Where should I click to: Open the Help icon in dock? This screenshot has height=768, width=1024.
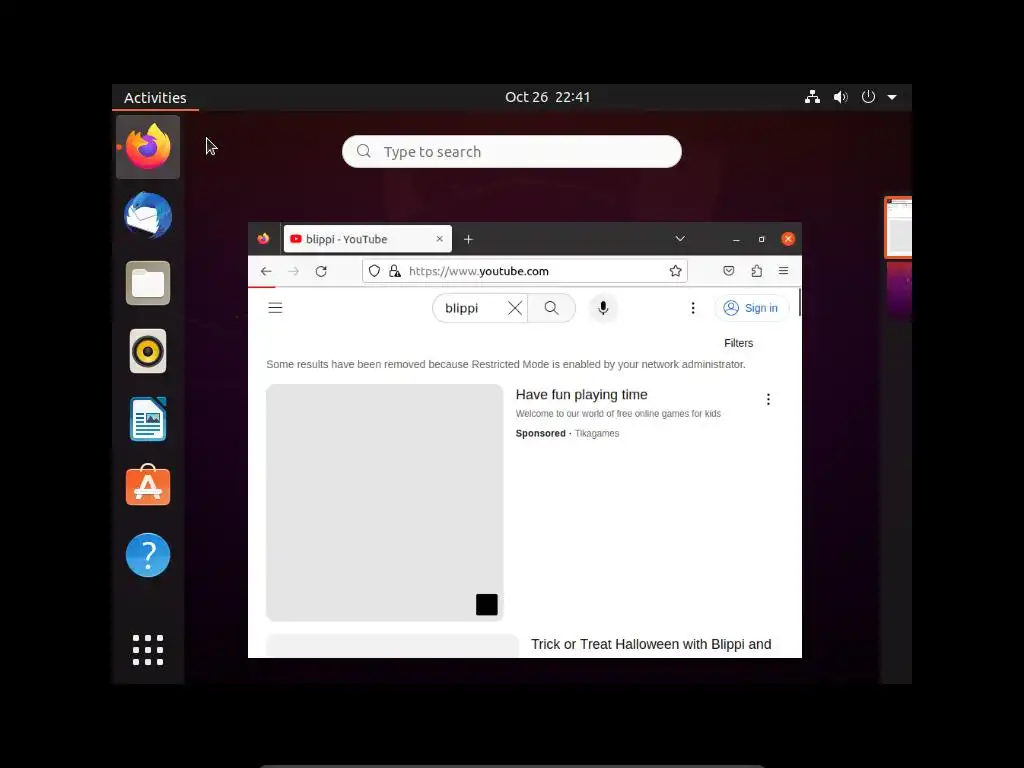[x=148, y=555]
